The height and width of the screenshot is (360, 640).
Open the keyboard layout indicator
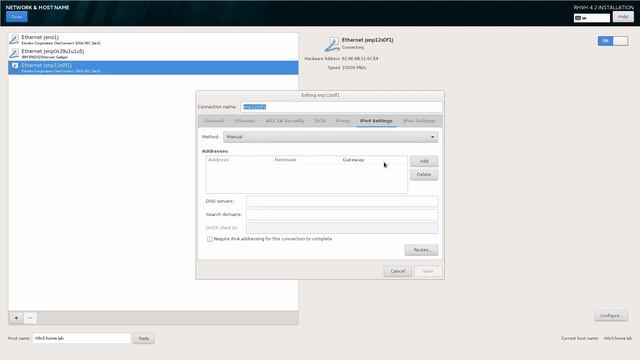[592, 18]
